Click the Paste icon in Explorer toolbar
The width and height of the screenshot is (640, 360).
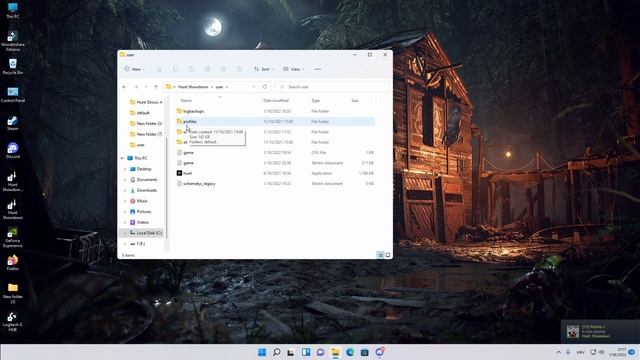pos(191,69)
